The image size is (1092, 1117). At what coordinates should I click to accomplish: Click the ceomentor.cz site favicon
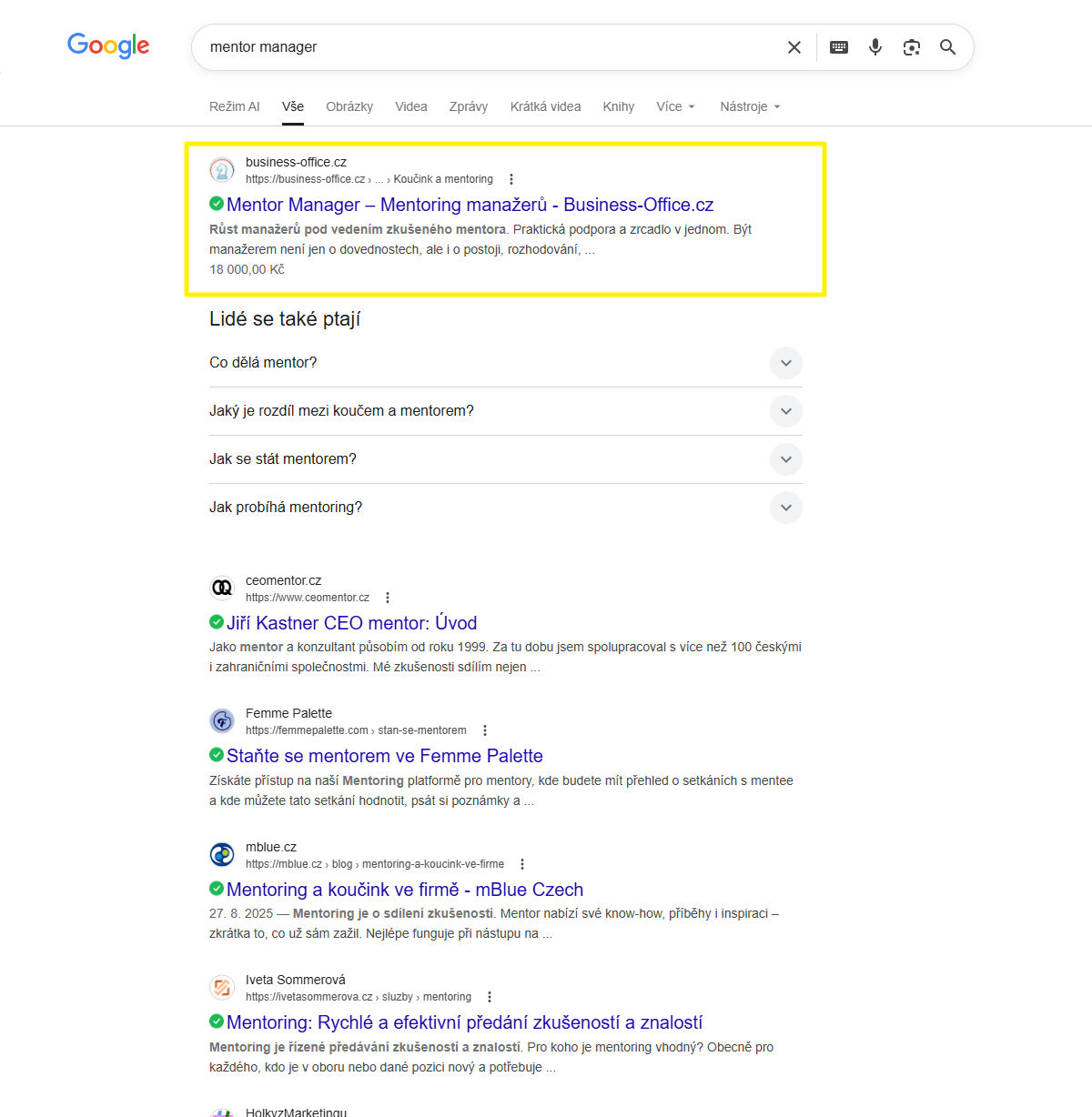221,588
